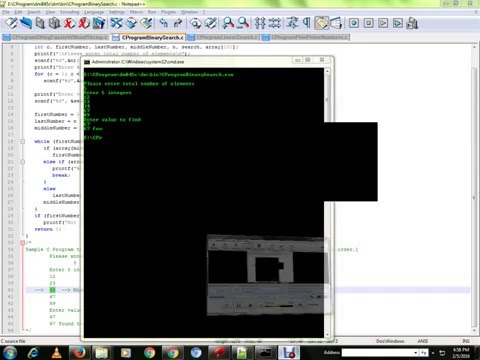Click Dos\Windows in the status bar
The image size is (480, 360).
(390, 341)
